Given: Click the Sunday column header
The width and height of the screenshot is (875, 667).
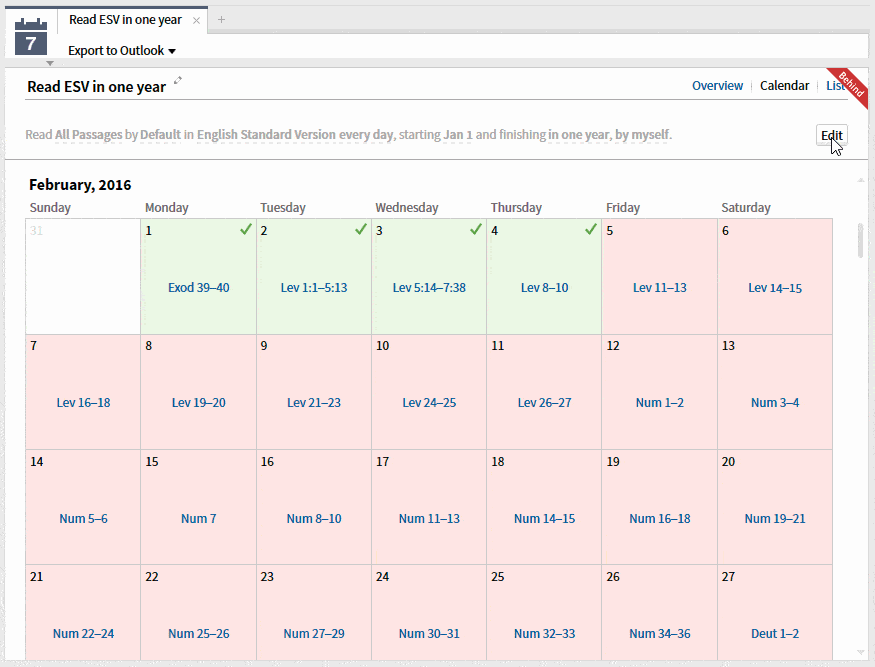Looking at the screenshot, I should tap(50, 208).
